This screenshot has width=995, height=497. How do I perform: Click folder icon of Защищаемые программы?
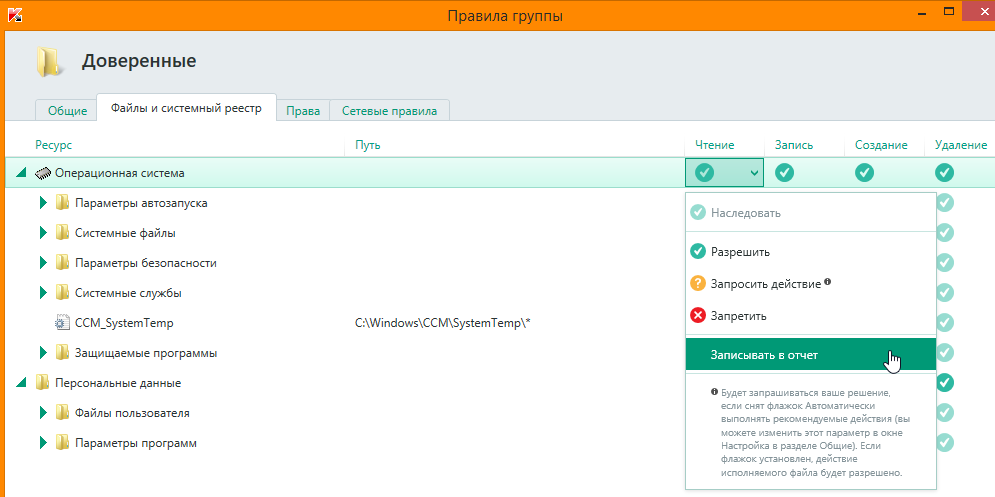click(x=62, y=353)
